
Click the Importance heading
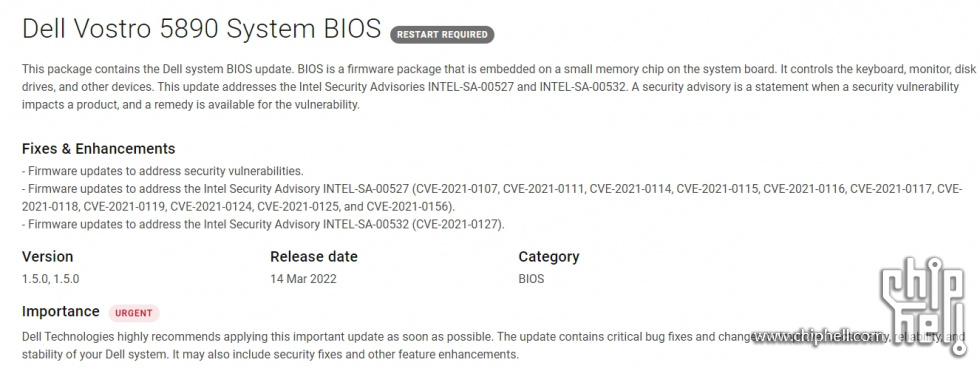coord(61,311)
